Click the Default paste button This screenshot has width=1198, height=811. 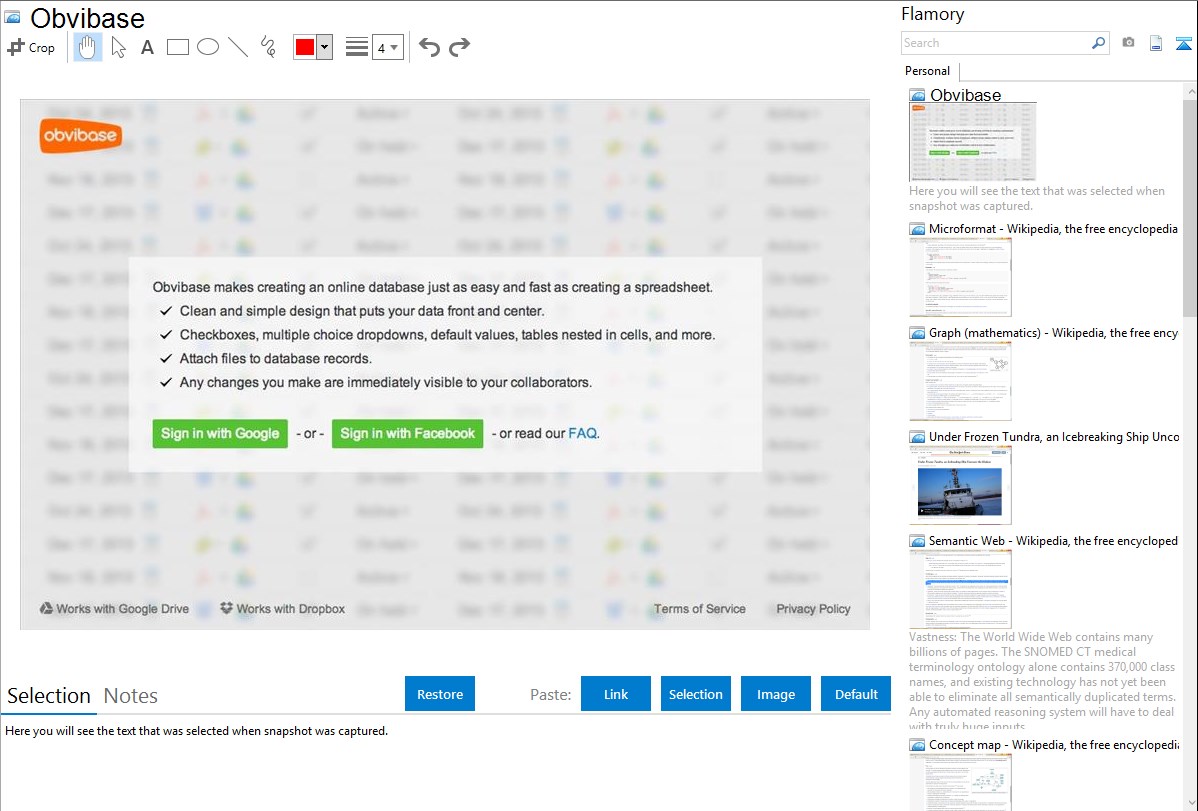click(856, 694)
